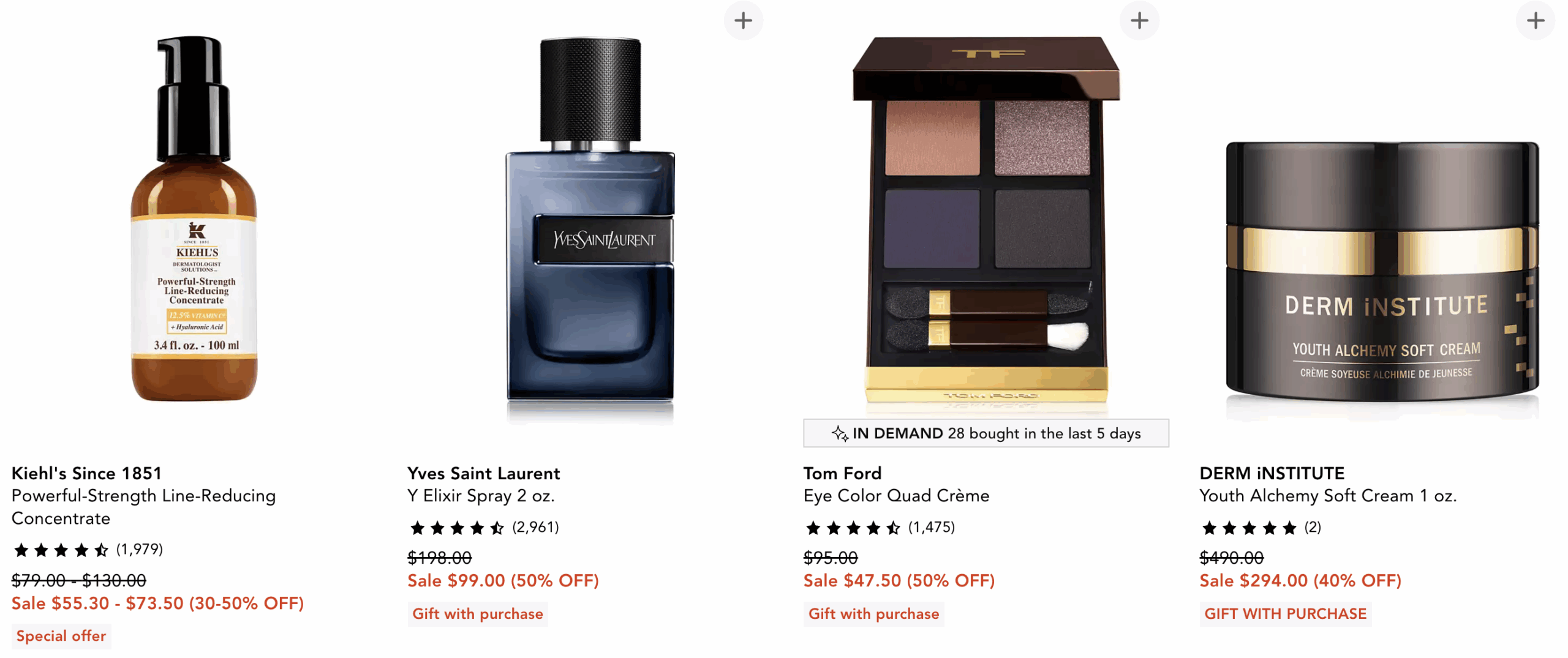Click the star rating with 2,961 reviews
The image size is (1568, 658).
(x=484, y=528)
